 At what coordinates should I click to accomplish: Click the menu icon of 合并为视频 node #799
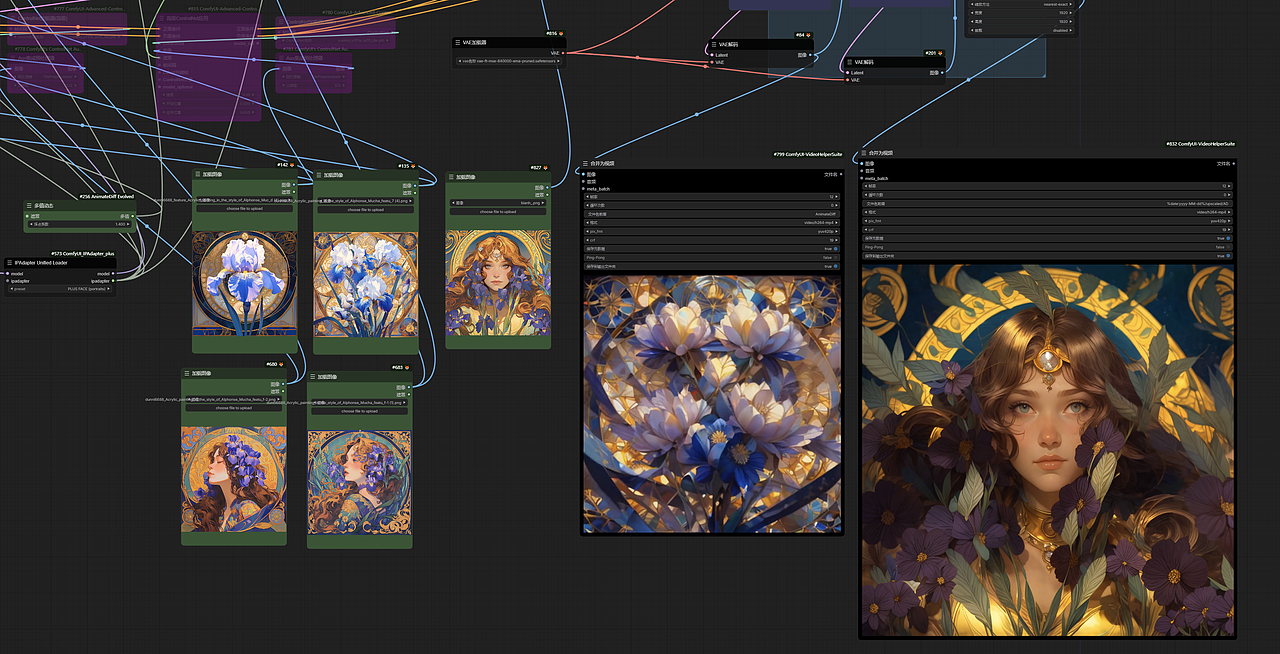pos(586,163)
